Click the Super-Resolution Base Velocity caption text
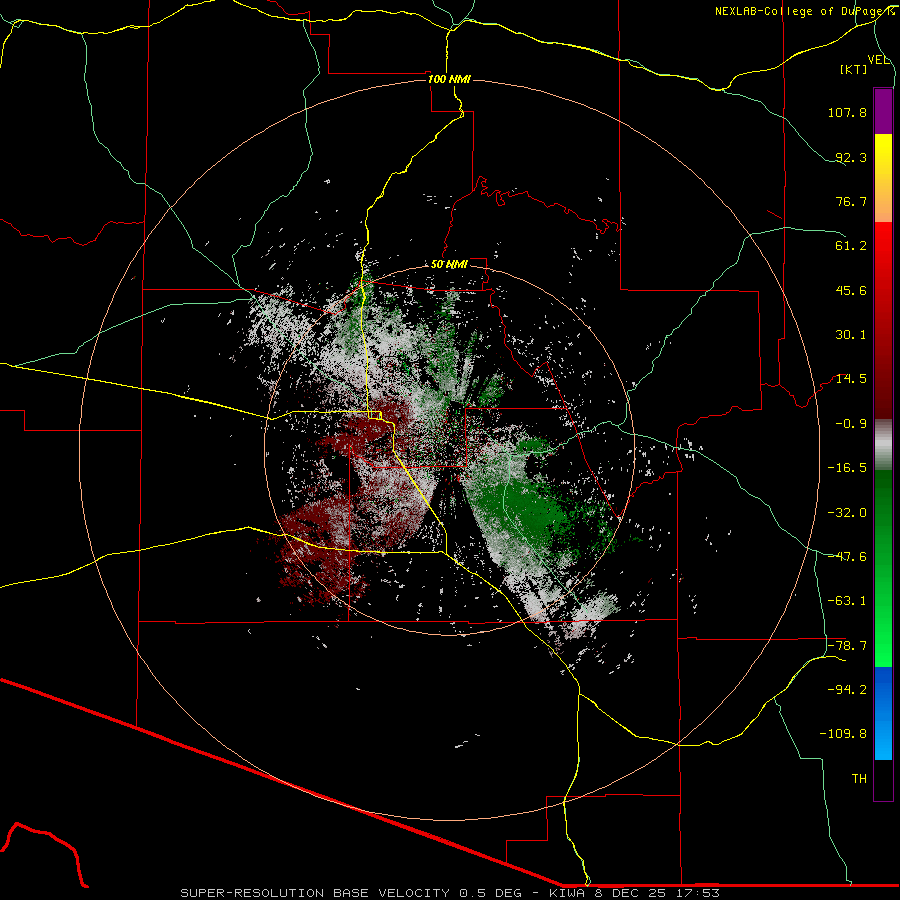The height and width of the screenshot is (900, 900). (x=450, y=893)
